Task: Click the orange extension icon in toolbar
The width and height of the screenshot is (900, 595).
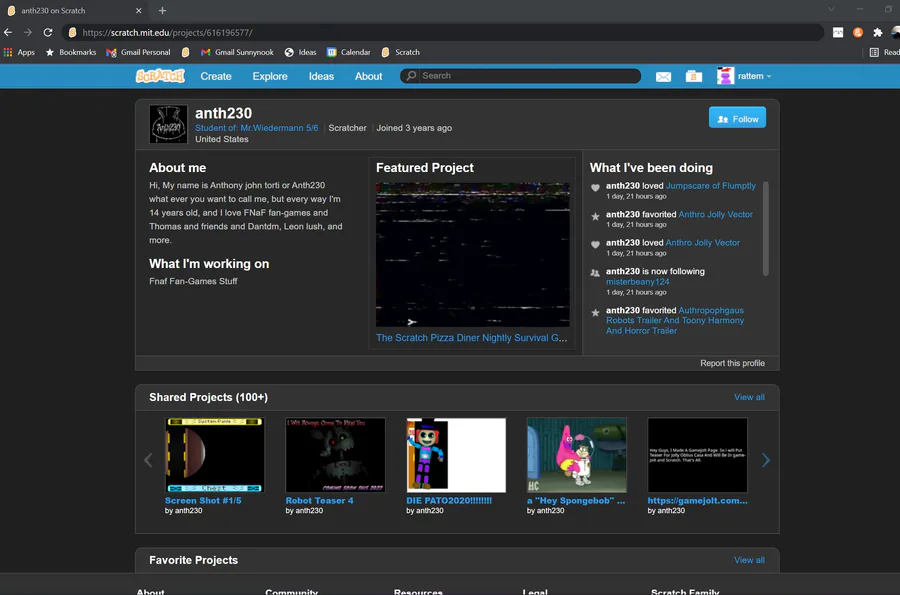Action: tap(858, 33)
